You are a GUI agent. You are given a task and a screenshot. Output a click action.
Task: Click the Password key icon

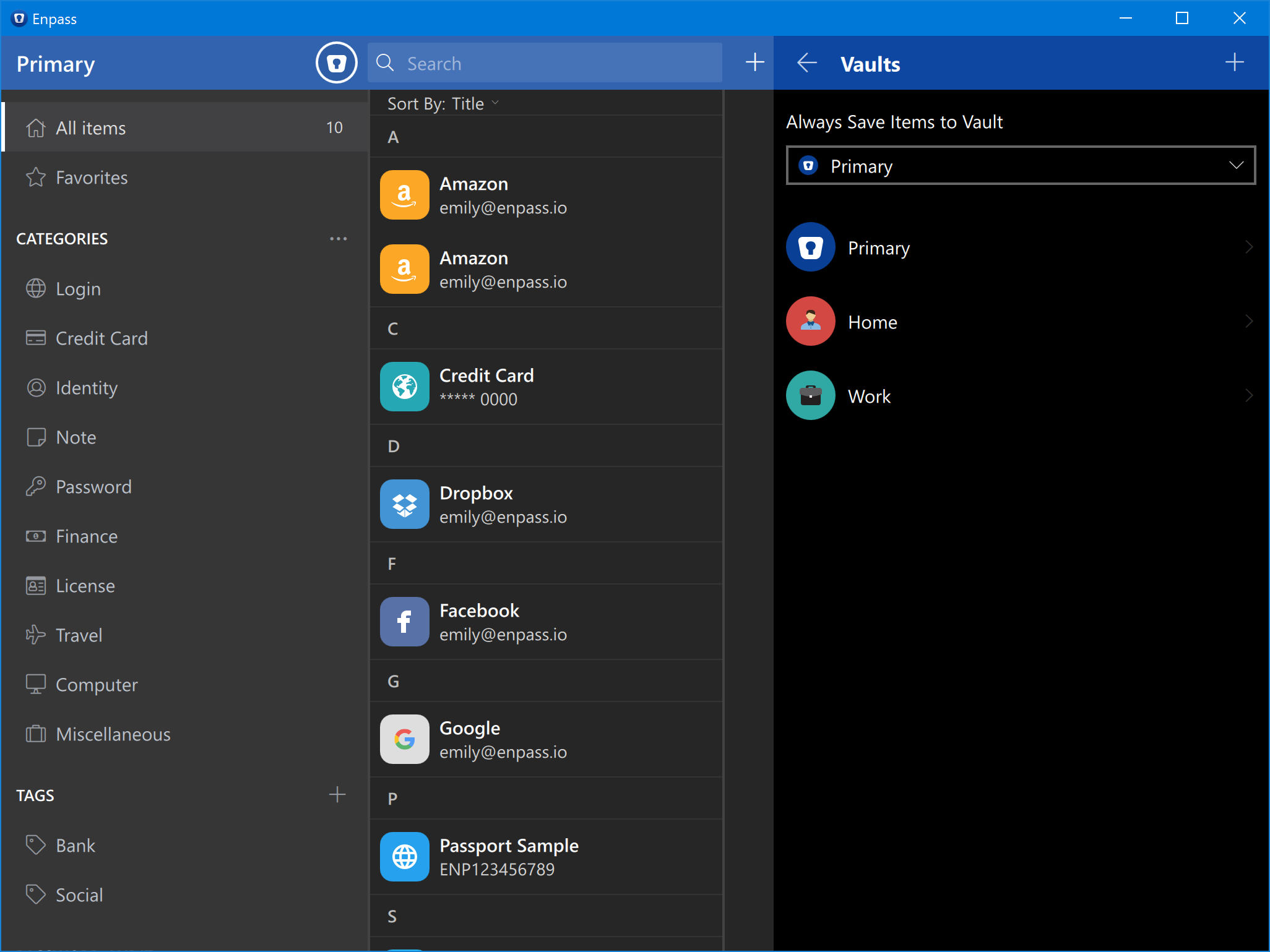[x=36, y=486]
